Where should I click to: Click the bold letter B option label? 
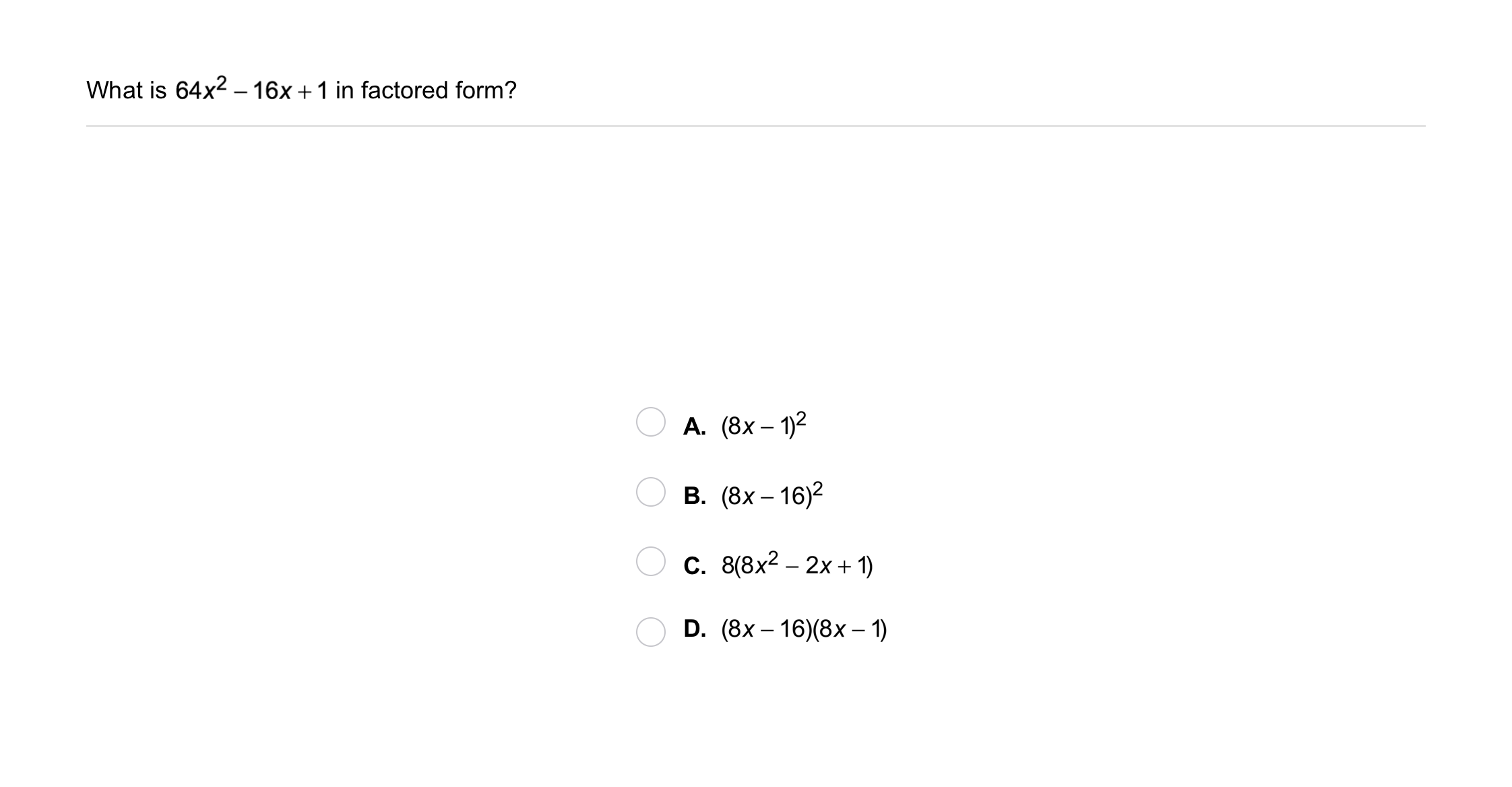pos(694,496)
